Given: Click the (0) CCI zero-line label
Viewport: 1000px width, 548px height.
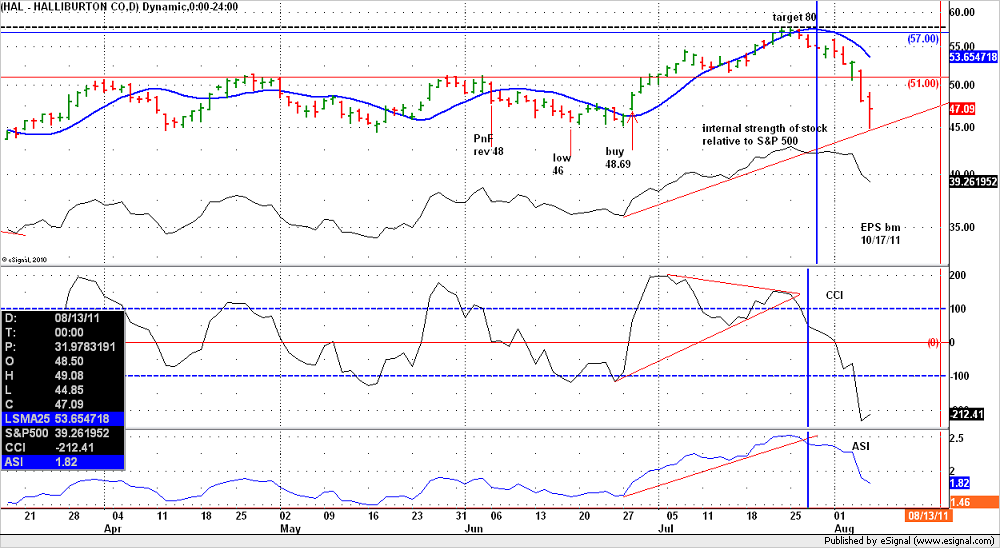Looking at the screenshot, I should [933, 343].
